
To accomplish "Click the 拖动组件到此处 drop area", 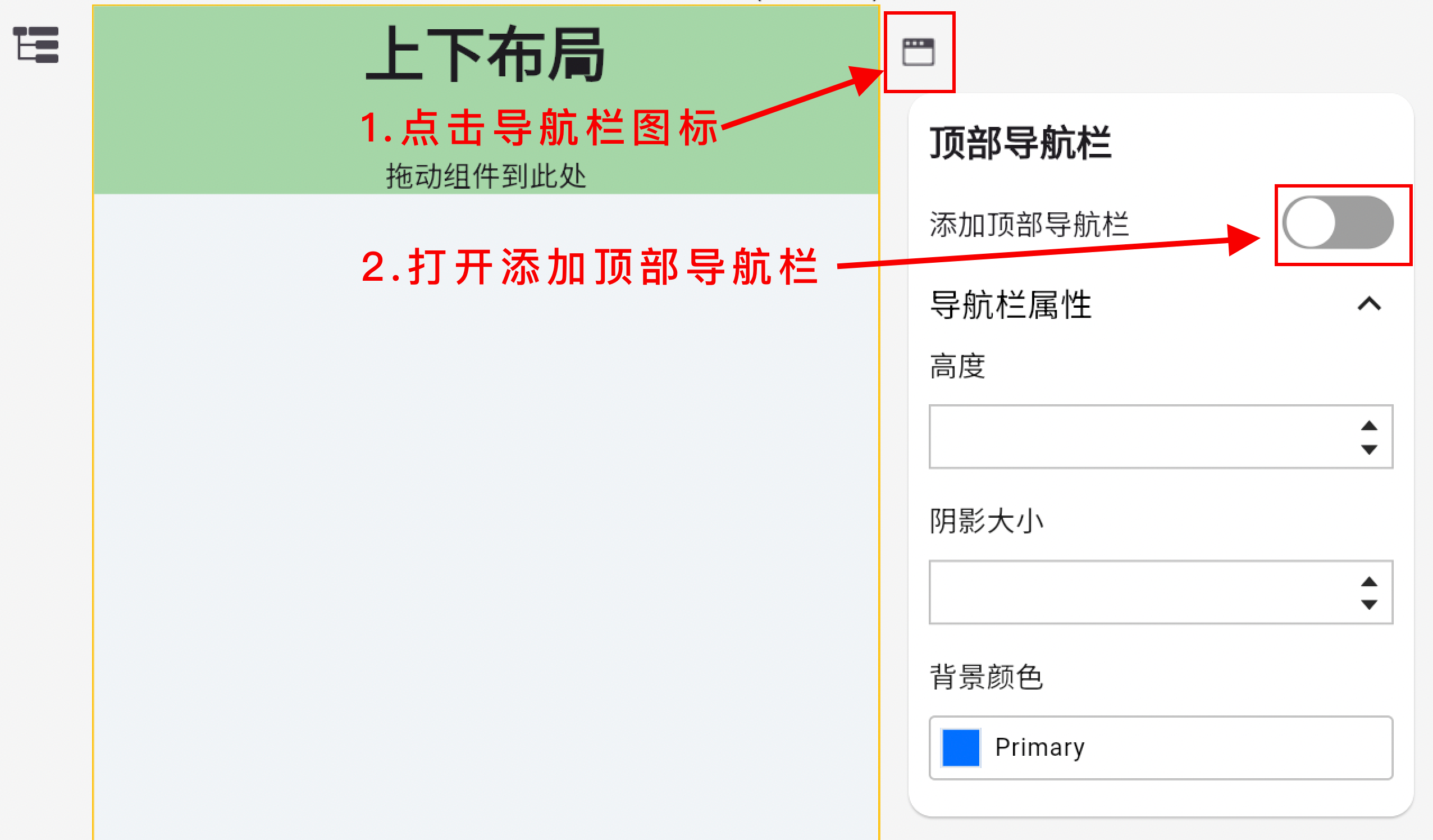I will coord(486,176).
